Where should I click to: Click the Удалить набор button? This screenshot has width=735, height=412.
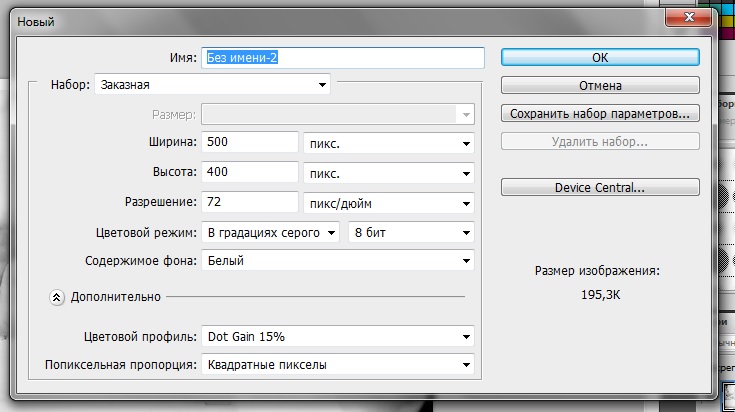click(599, 142)
